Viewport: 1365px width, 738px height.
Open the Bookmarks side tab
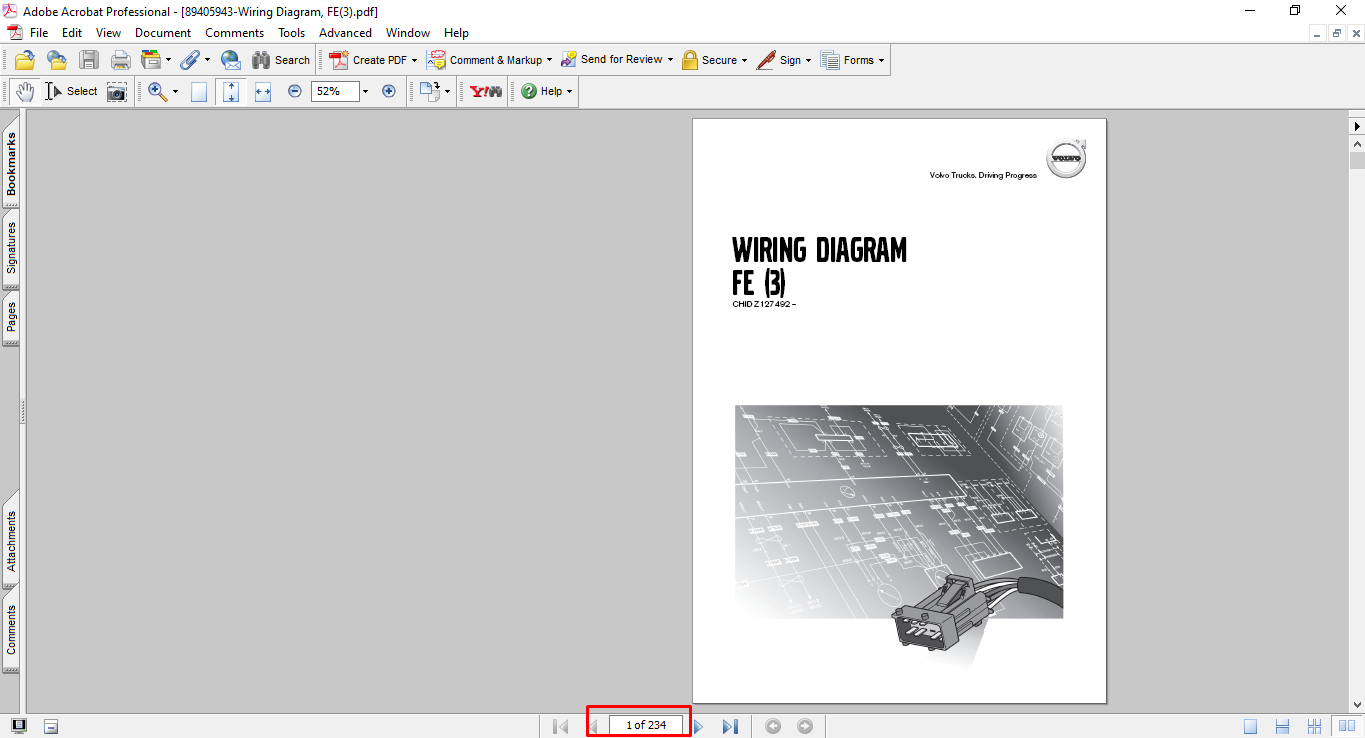click(x=11, y=165)
